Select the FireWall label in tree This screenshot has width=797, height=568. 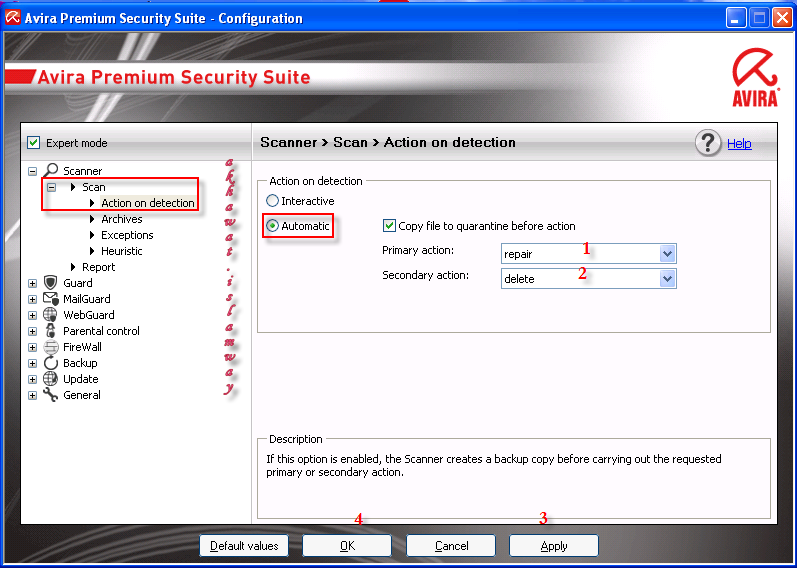pos(82,347)
